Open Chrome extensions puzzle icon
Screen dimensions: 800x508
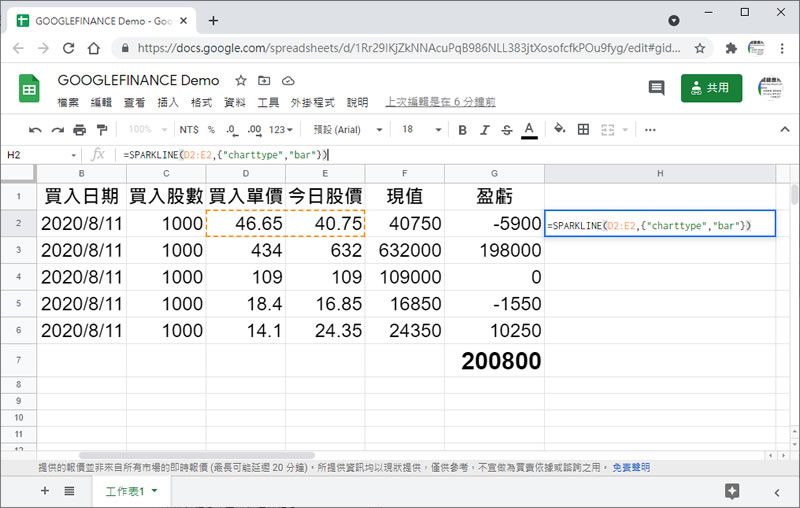[x=731, y=48]
